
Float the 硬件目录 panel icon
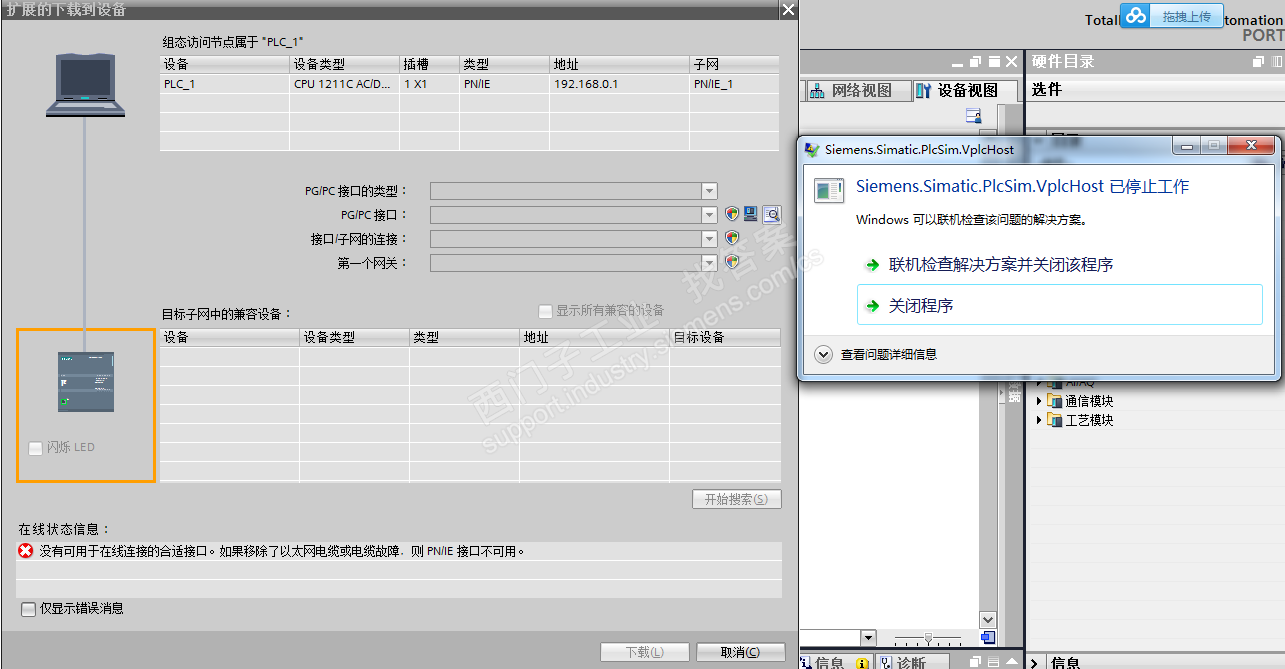tap(1259, 62)
